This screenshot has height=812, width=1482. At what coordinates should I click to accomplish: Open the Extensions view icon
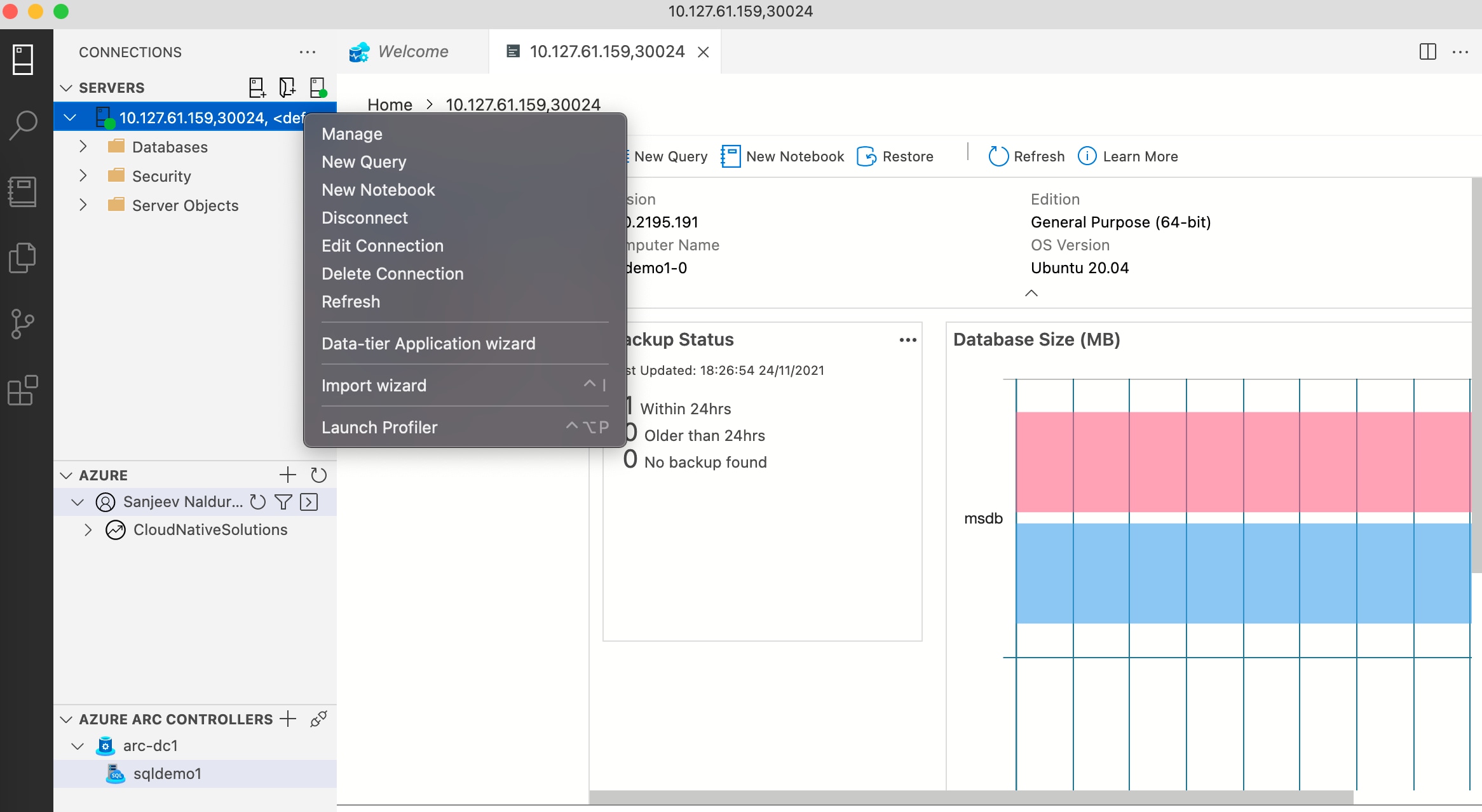pyautogui.click(x=23, y=389)
